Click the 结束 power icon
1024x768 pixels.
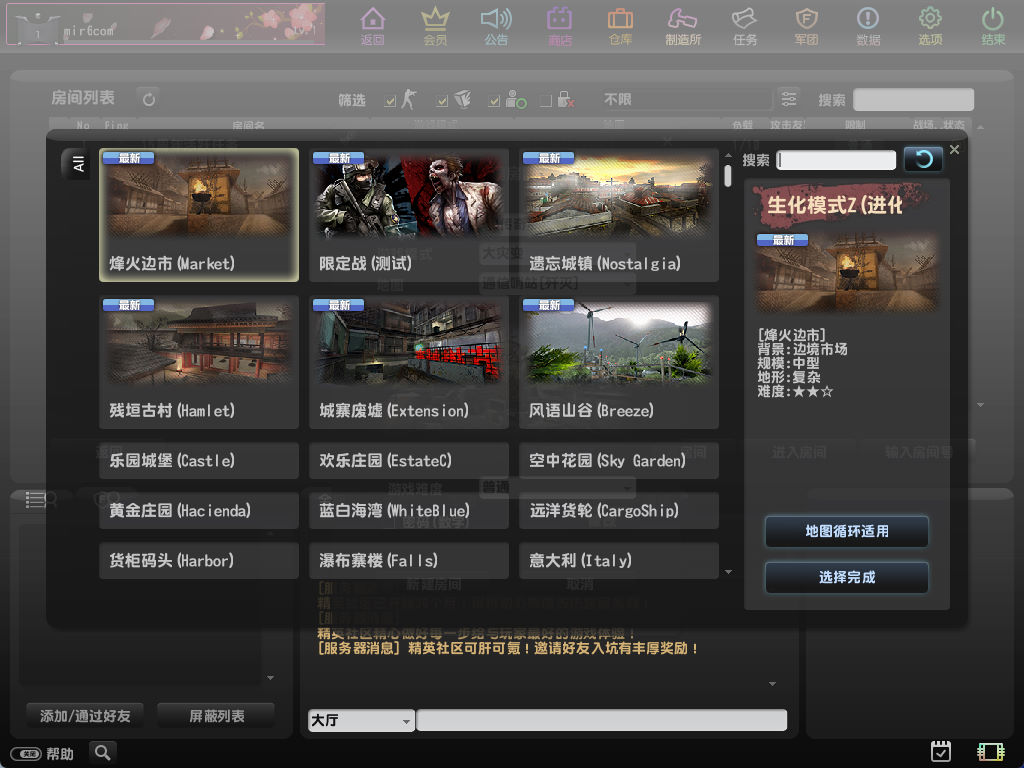[x=993, y=26]
